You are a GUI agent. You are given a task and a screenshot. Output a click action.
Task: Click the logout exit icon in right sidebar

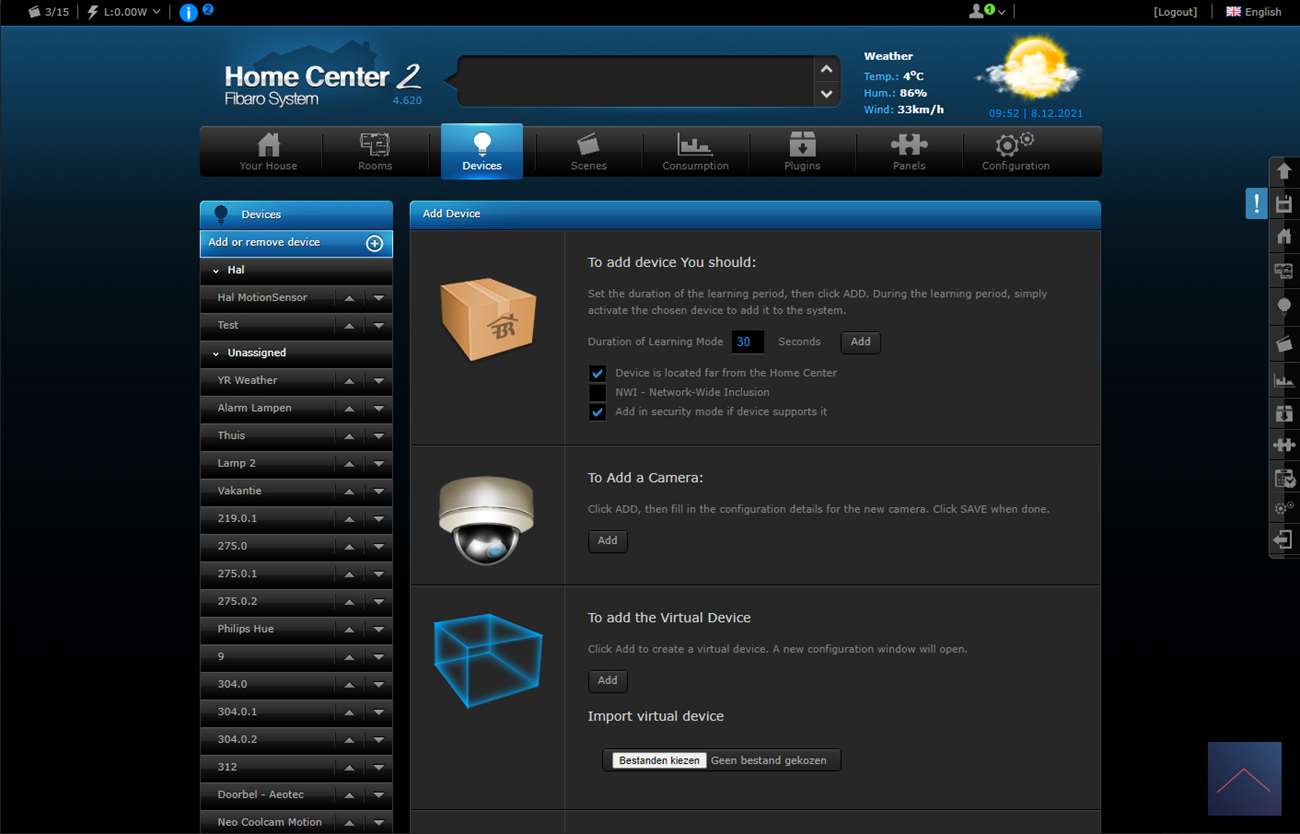(x=1284, y=540)
